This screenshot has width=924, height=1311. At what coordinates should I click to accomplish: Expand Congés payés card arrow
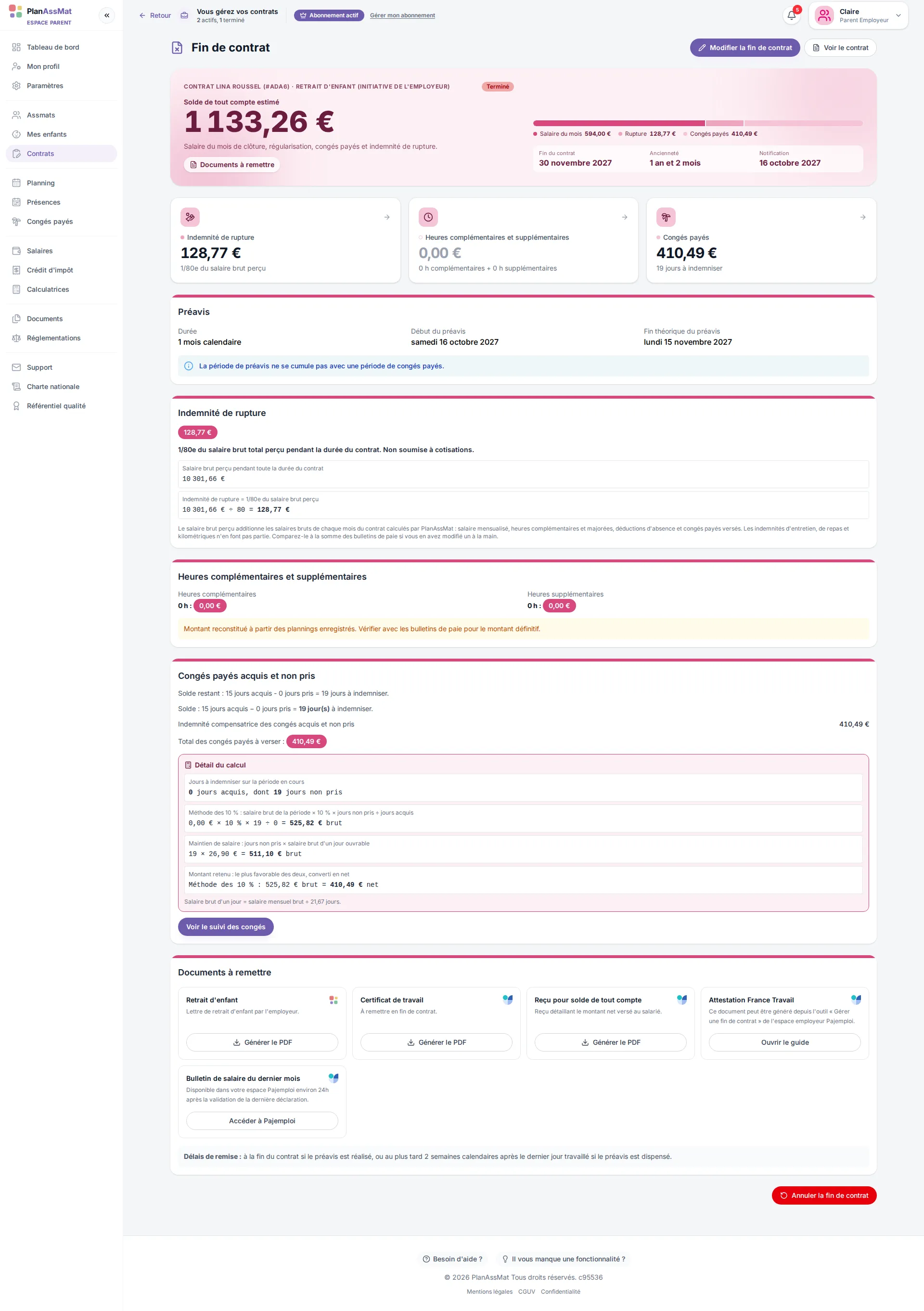point(863,217)
